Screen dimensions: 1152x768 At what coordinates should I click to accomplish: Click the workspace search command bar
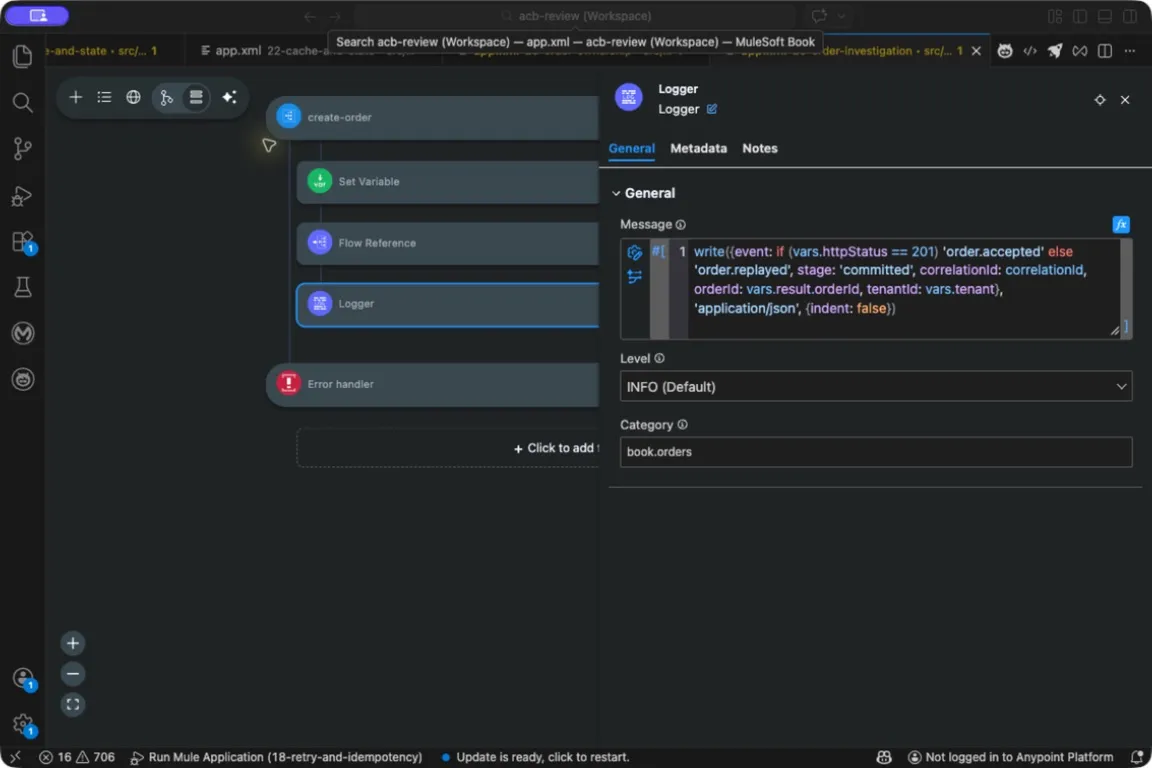(576, 16)
